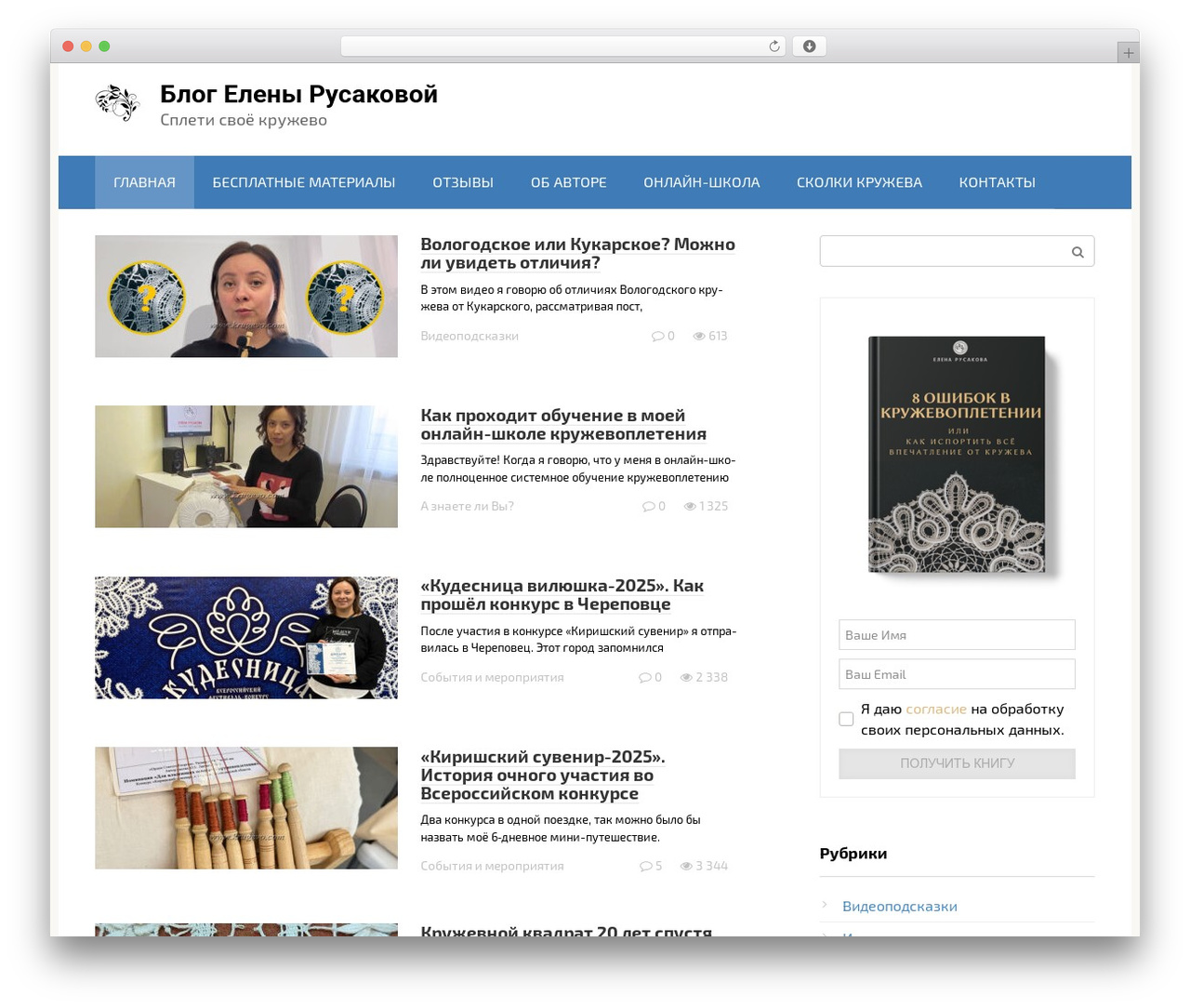Open post Кудесница вилюшка-2025

(x=562, y=595)
